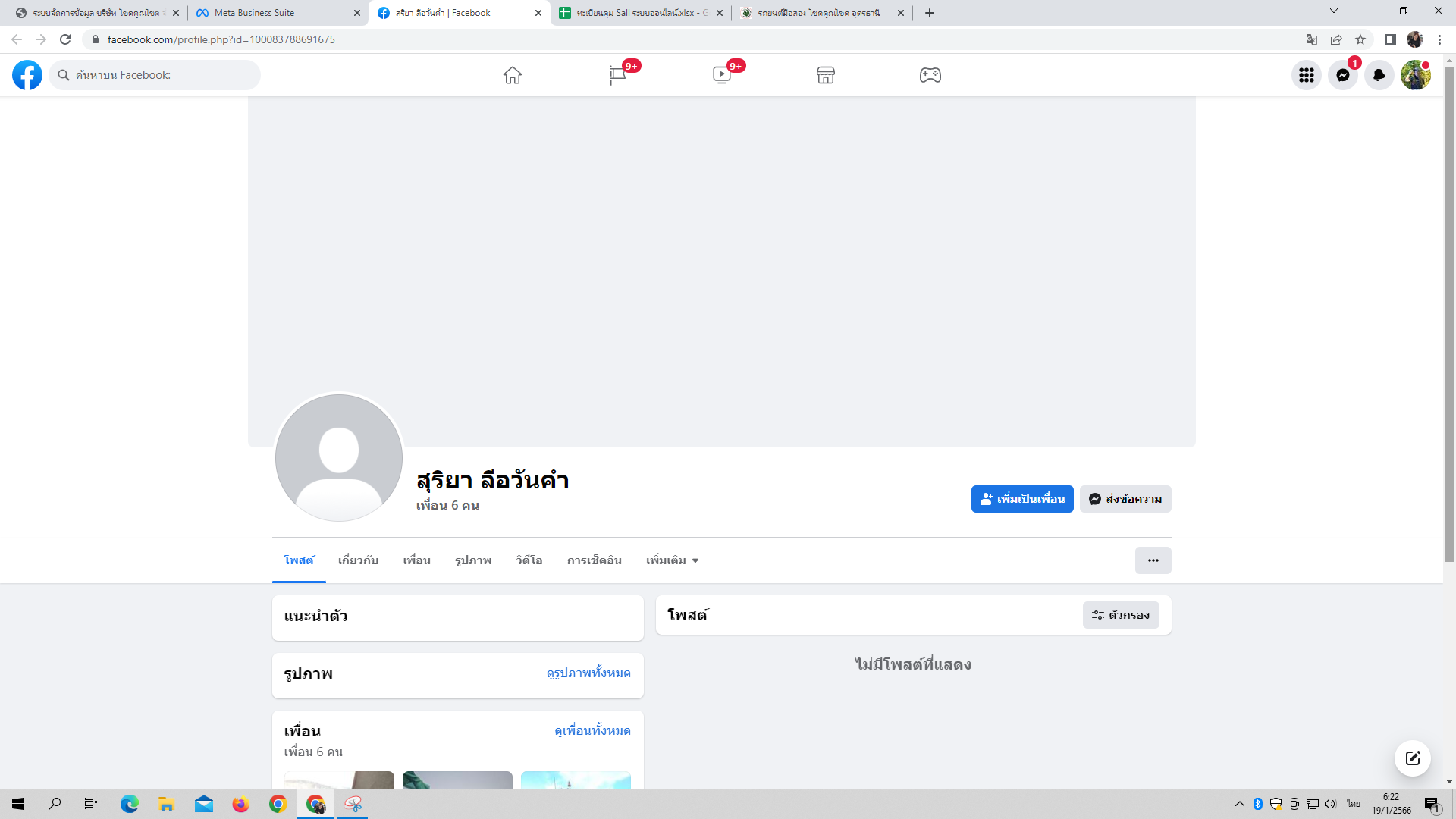Open Messenger chat icon
The image size is (1456, 819).
1342,75
